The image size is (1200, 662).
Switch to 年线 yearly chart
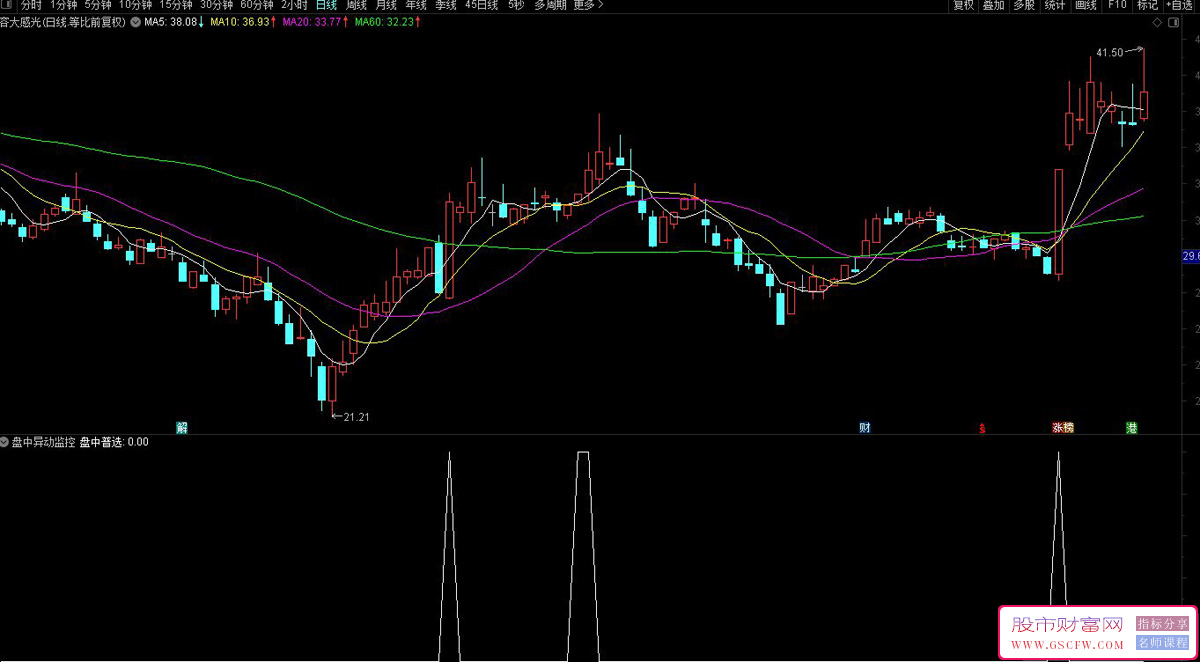point(416,5)
